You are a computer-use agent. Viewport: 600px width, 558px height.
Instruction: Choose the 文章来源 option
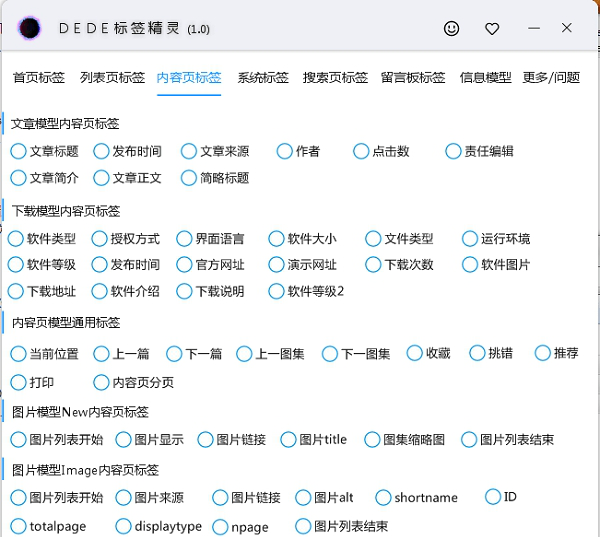[x=189, y=151]
